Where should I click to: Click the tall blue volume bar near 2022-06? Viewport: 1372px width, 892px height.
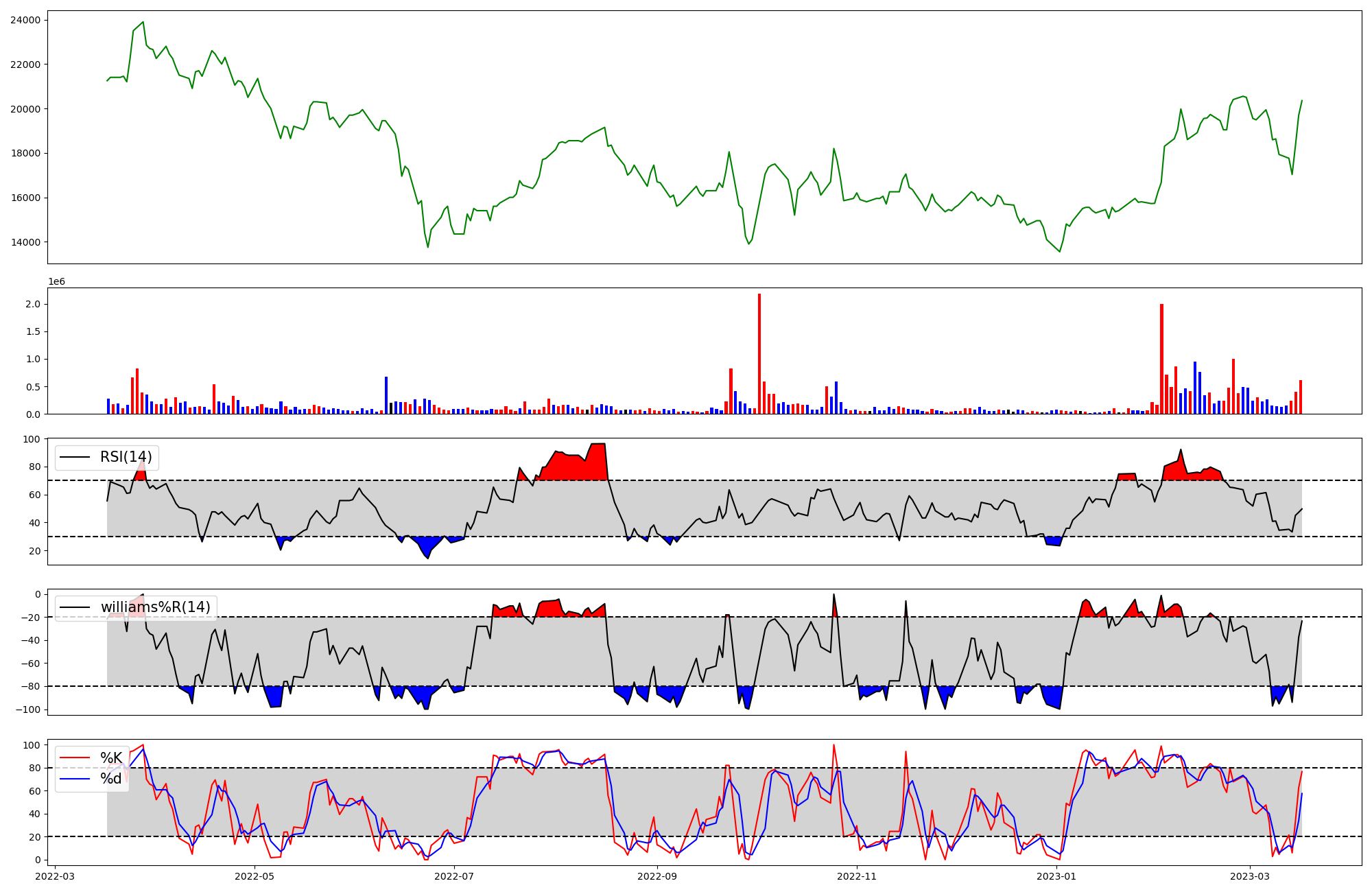pos(386,395)
